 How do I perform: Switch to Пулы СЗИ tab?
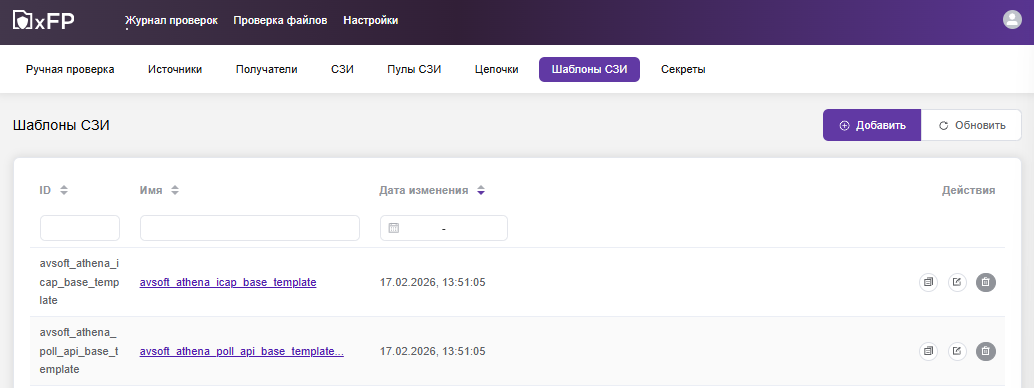click(x=414, y=69)
